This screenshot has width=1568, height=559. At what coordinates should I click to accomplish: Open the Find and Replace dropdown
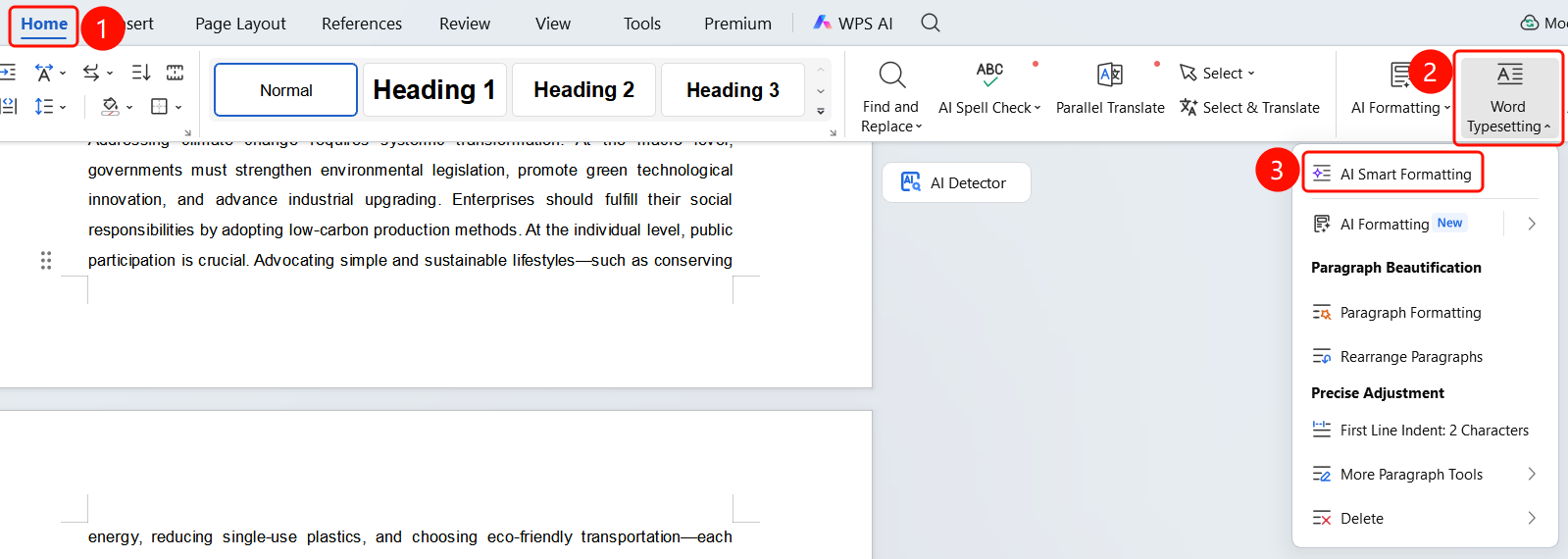click(919, 127)
